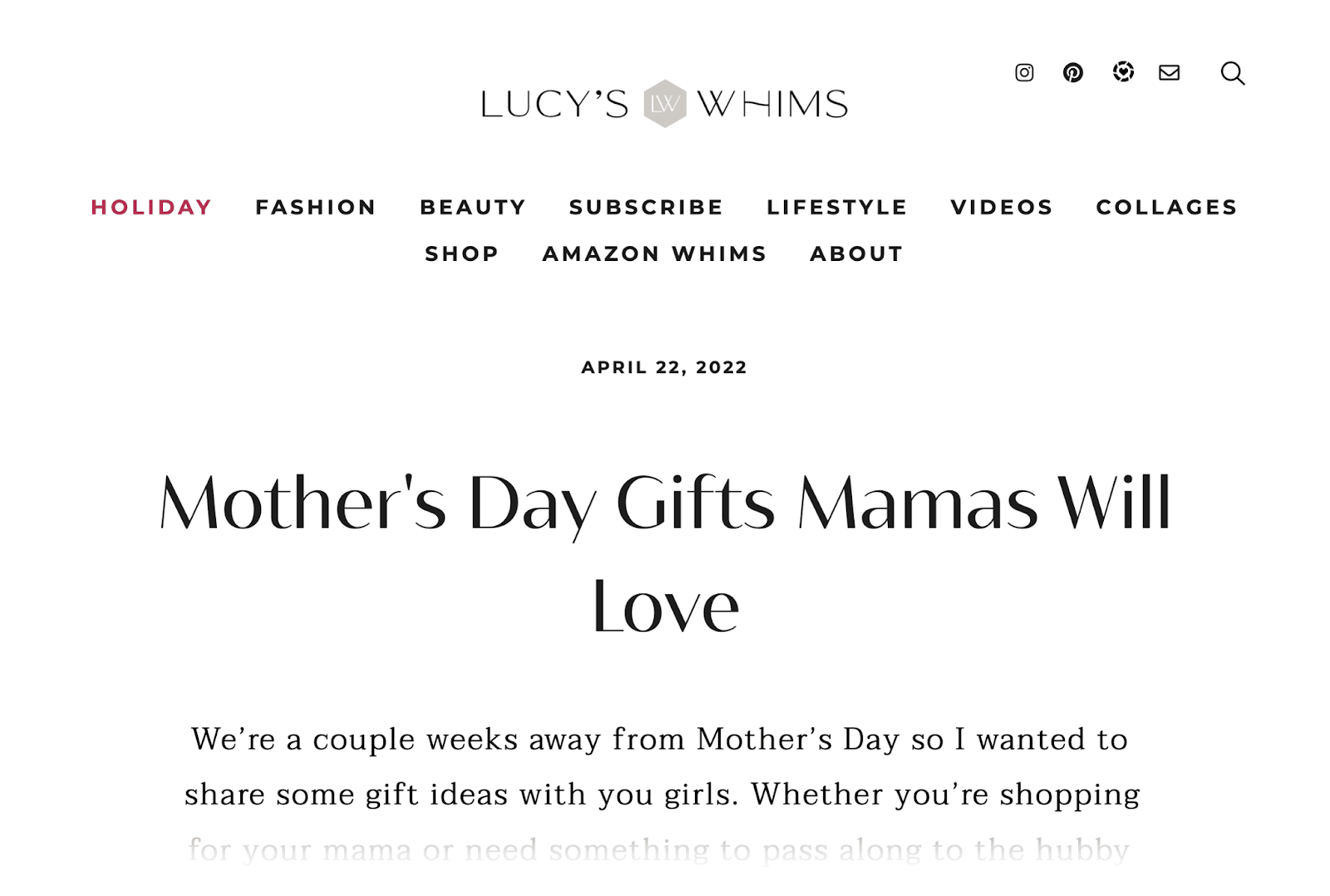The width and height of the screenshot is (1330, 896).
Task: Click the APRIL 22, 2022 date link
Action: point(664,367)
